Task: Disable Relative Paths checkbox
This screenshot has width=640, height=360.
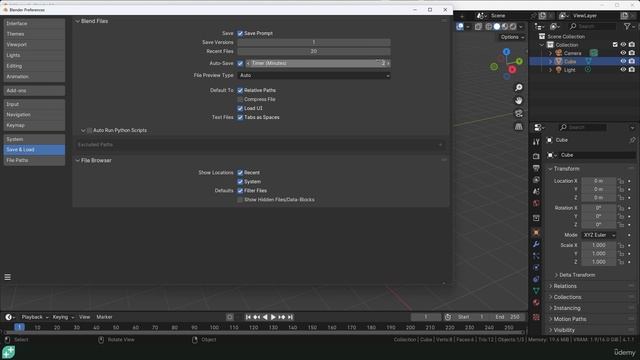Action: [x=240, y=90]
